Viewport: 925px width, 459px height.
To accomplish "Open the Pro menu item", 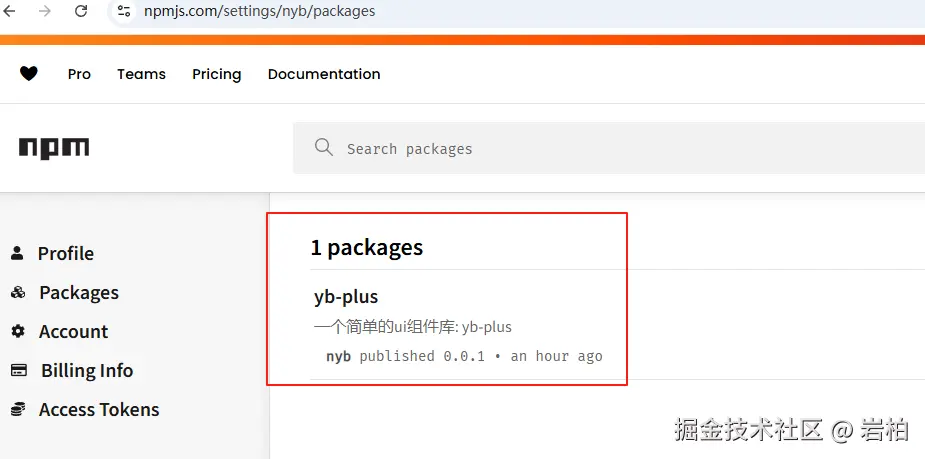I will [x=79, y=74].
